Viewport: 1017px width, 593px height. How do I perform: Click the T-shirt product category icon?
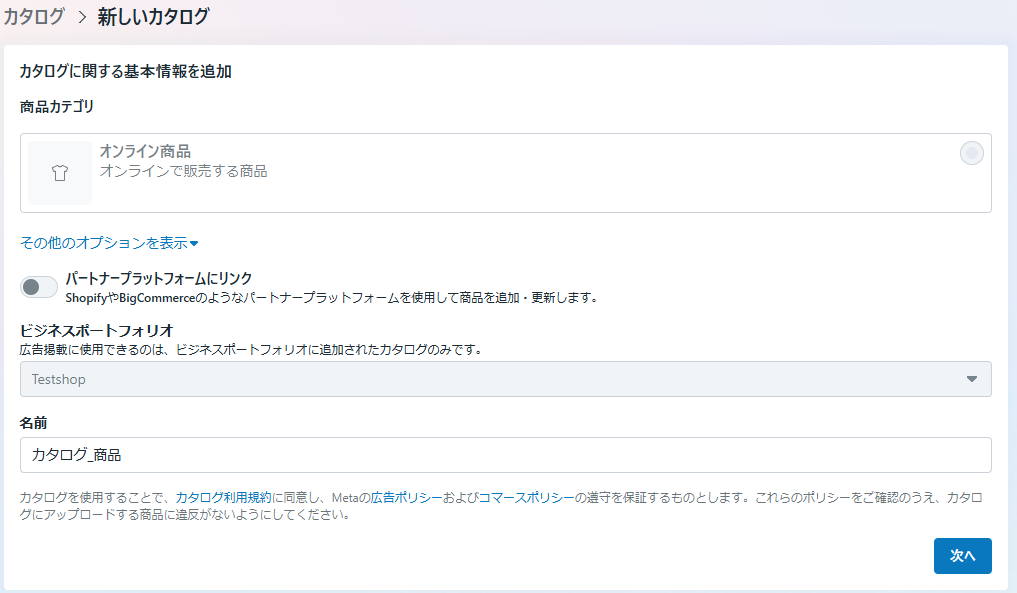point(60,173)
